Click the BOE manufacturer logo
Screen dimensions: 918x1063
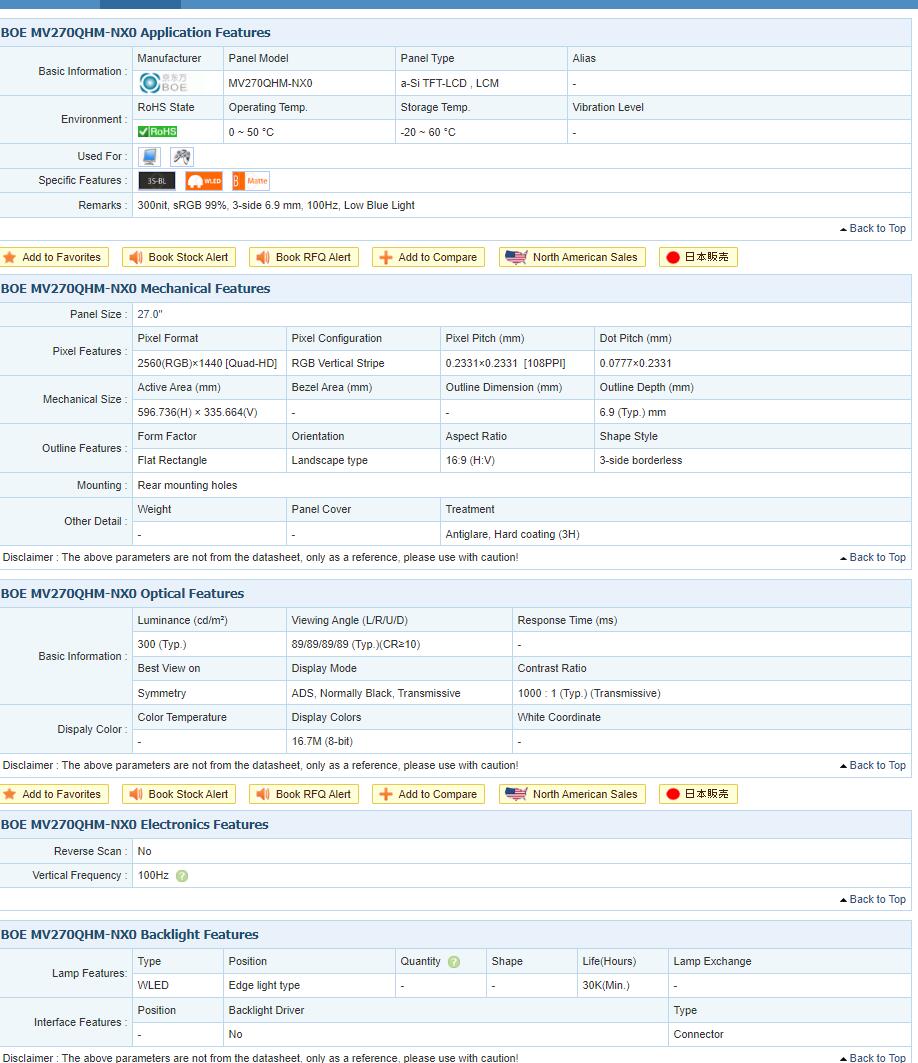163,83
